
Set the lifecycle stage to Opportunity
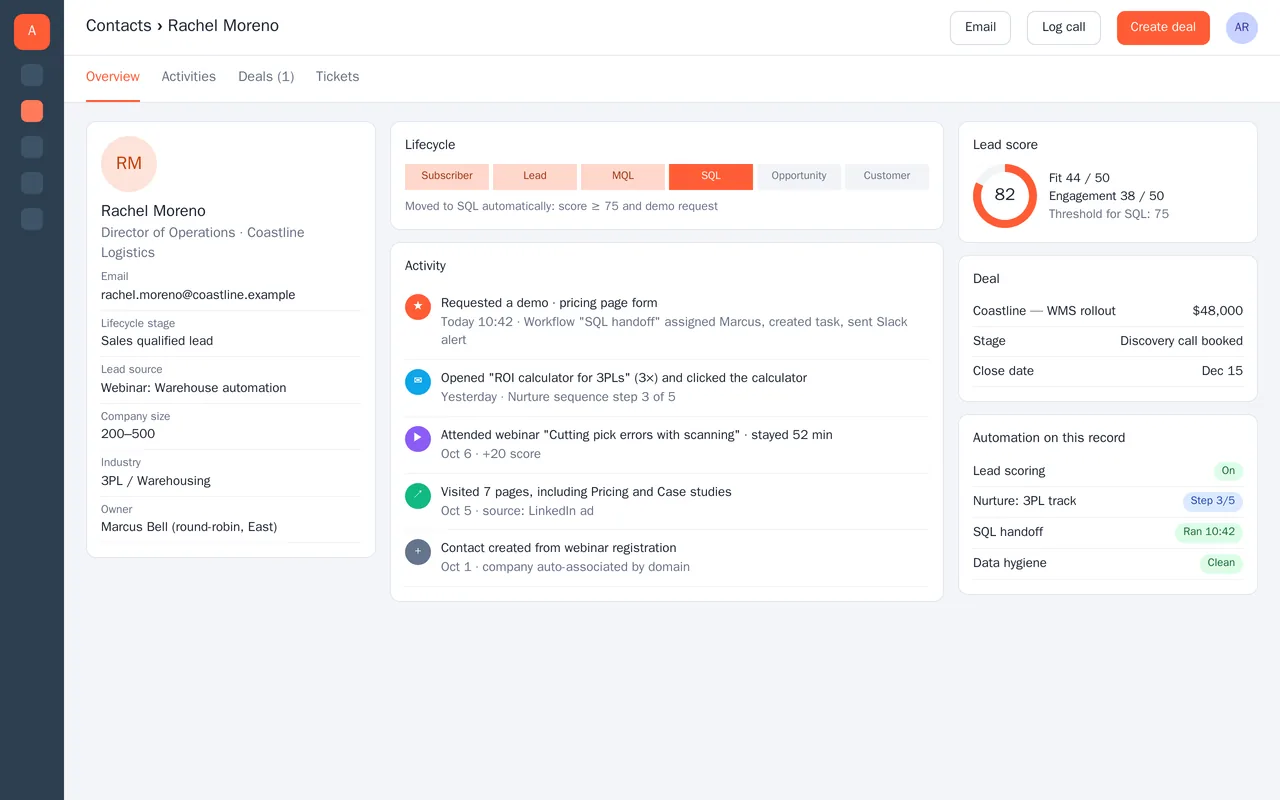799,177
